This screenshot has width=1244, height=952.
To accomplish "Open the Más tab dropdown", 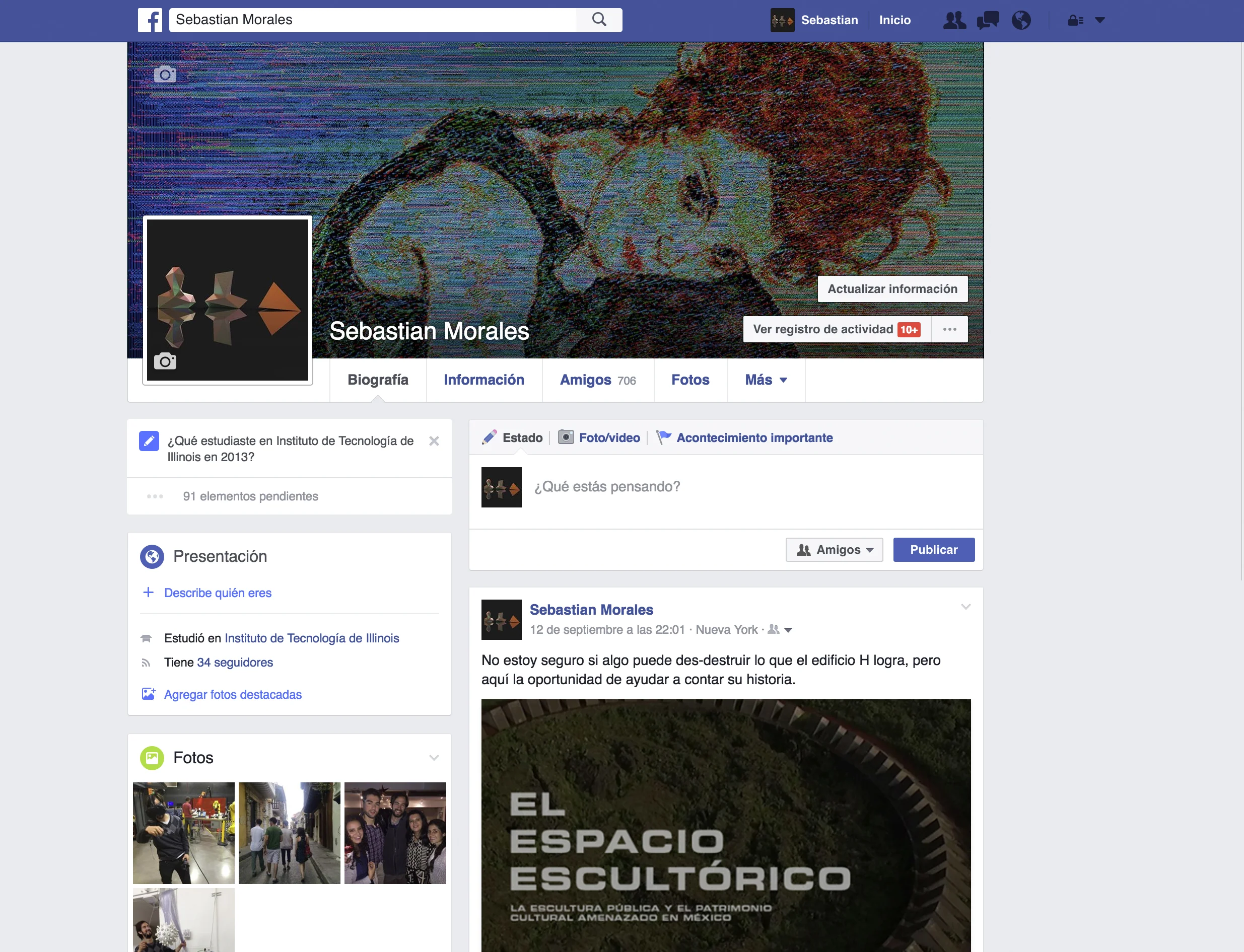I will (x=766, y=380).
